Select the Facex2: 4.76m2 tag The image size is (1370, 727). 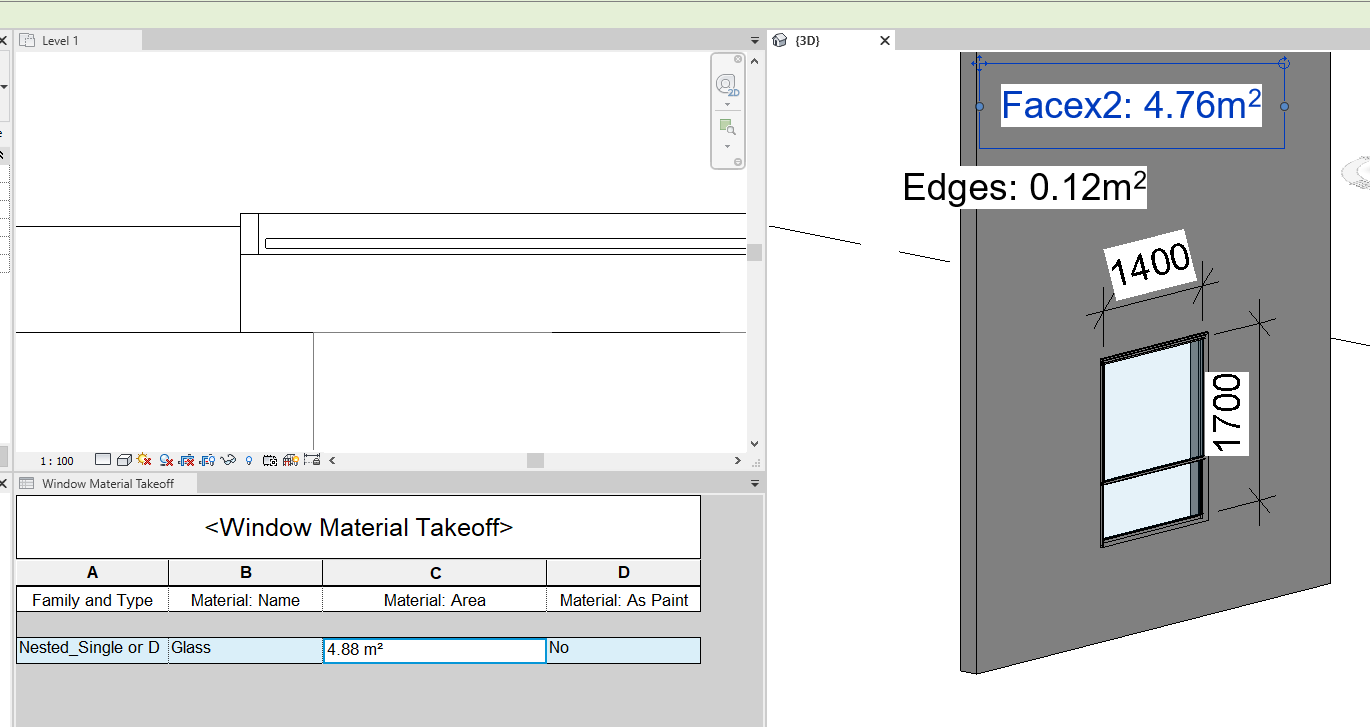pyautogui.click(x=1129, y=104)
